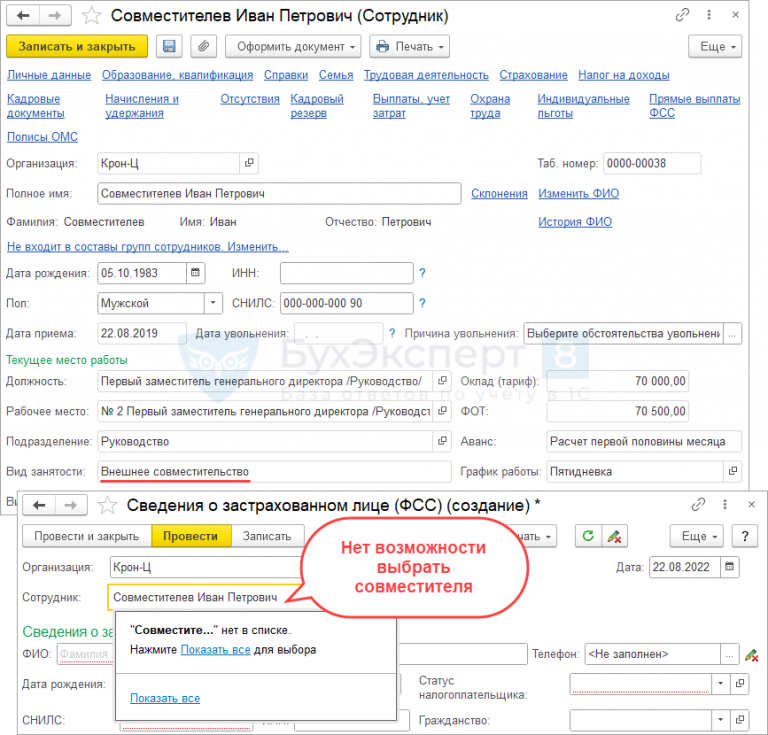Copy link to the employee card
Image resolution: width=768 pixels, height=735 pixels.
[682, 16]
